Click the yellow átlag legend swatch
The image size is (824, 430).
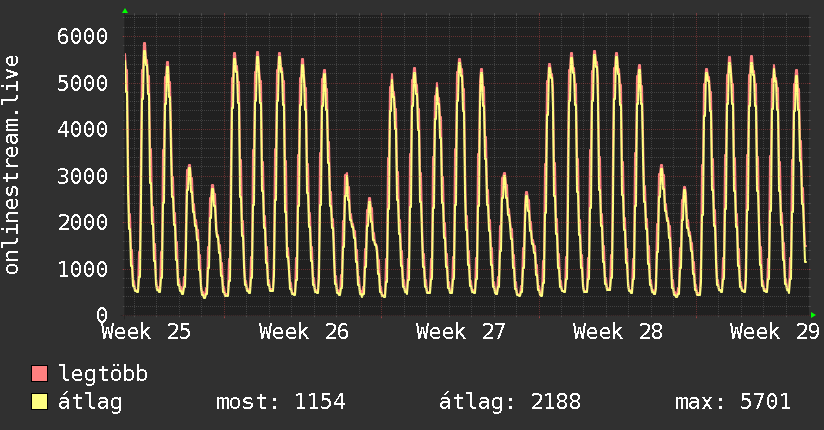(39, 402)
